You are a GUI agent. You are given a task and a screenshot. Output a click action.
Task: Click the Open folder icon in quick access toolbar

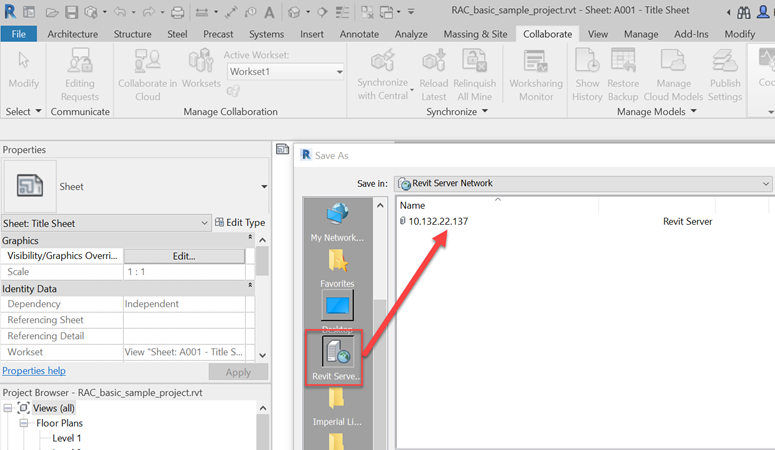tap(51, 12)
